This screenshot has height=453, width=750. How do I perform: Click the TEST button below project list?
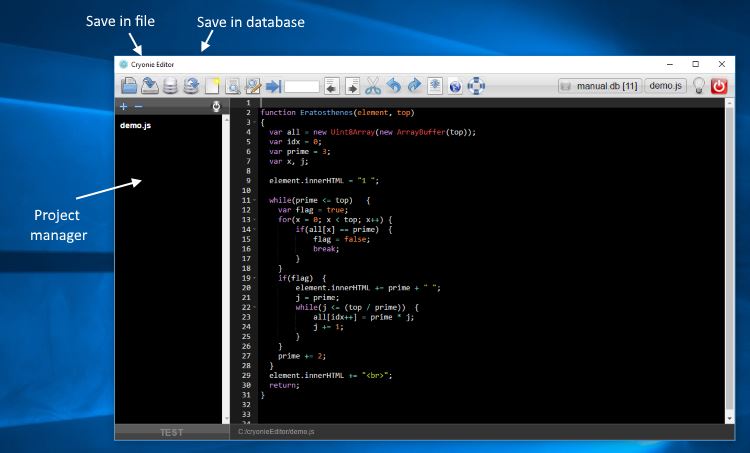tap(172, 432)
